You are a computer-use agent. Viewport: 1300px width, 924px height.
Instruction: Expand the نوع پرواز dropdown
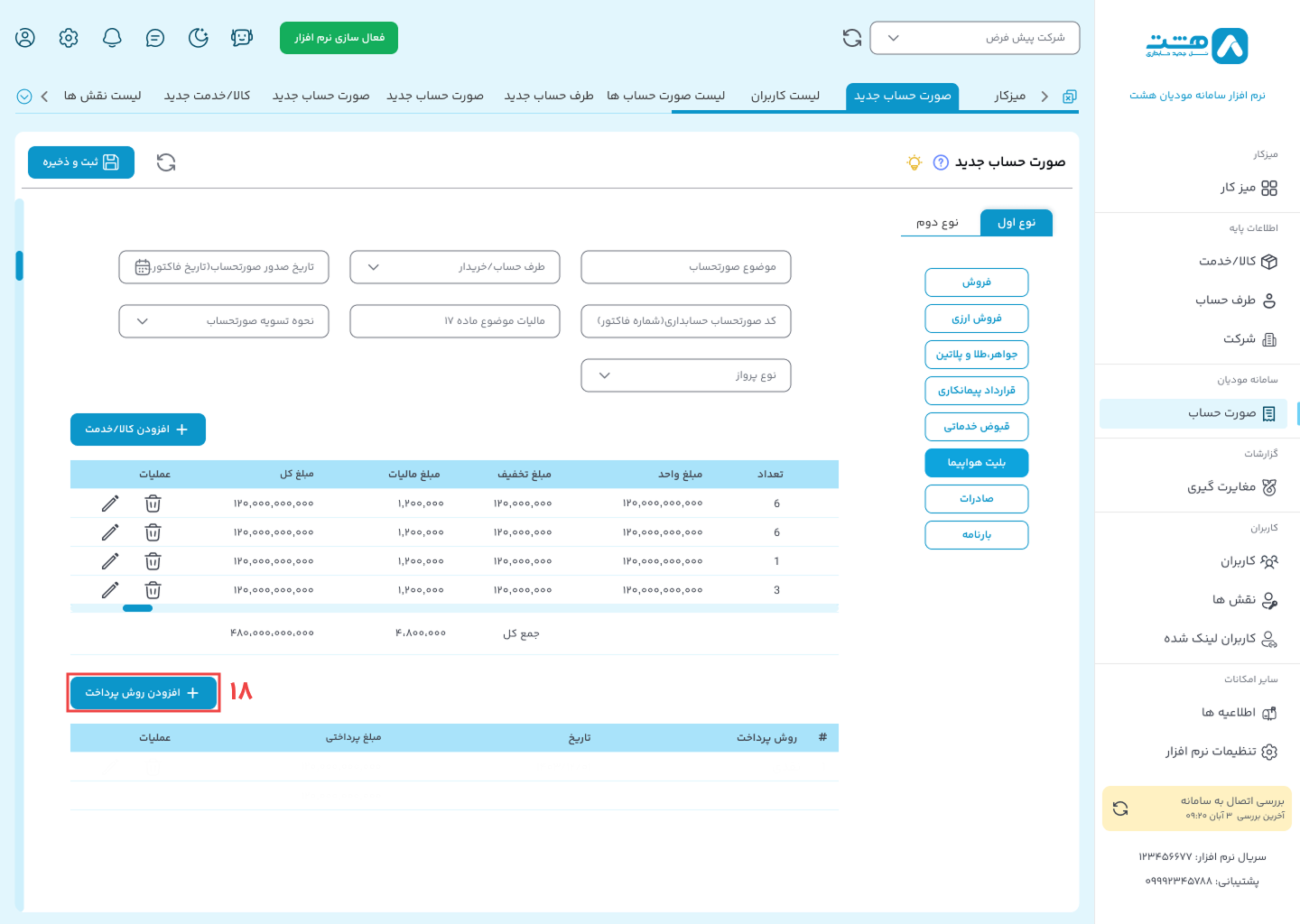pos(686,375)
